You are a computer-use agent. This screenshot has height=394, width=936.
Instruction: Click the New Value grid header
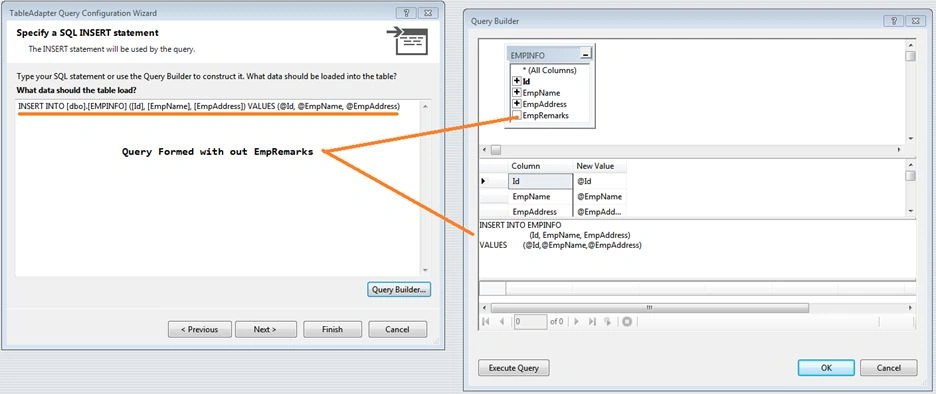599,166
